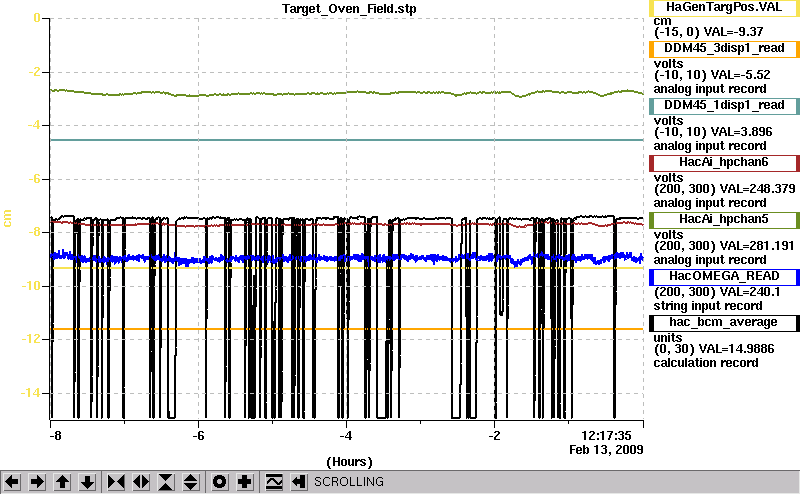Pan the plot down with the down arrow
The image size is (800, 494).
pyautogui.click(x=88, y=482)
